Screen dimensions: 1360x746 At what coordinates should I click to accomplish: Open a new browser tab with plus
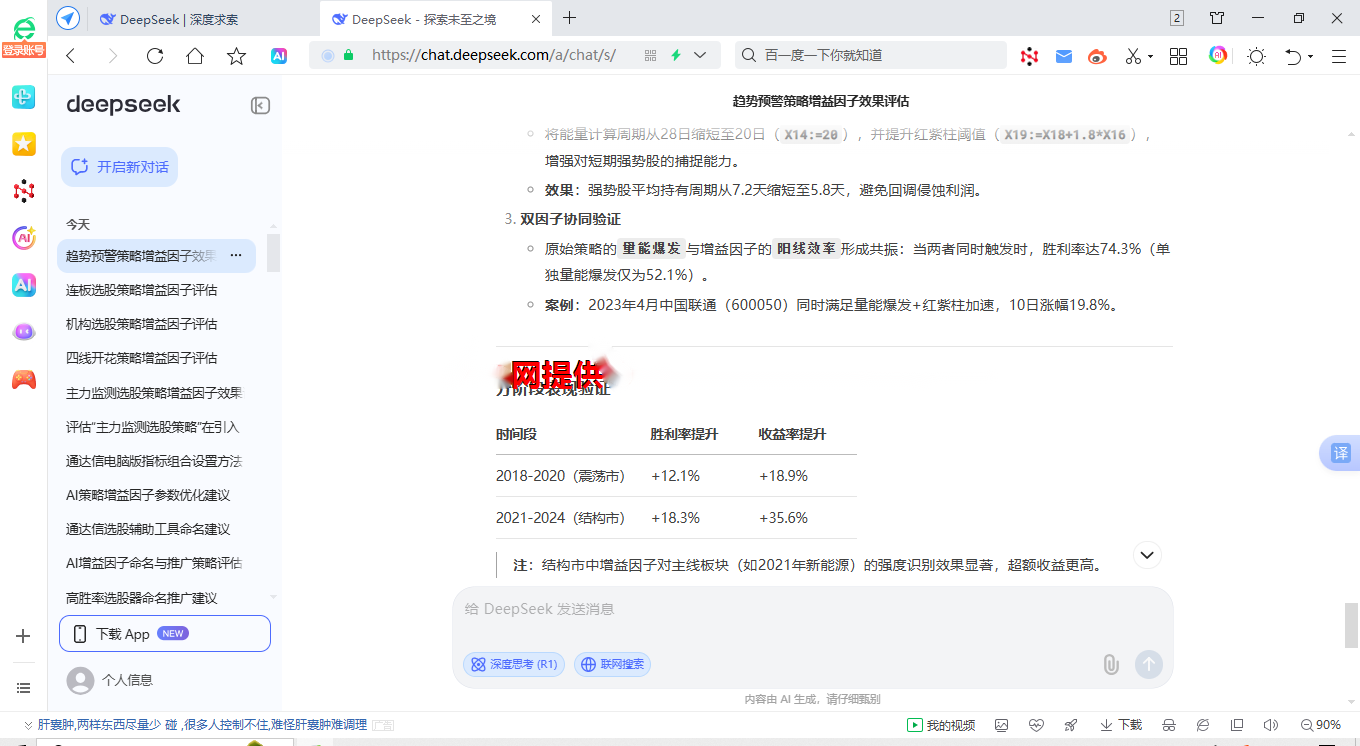click(570, 18)
